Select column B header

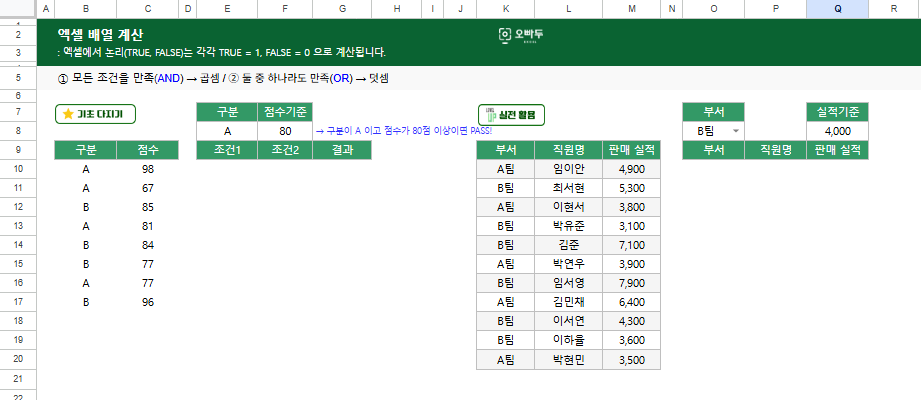click(x=86, y=9)
